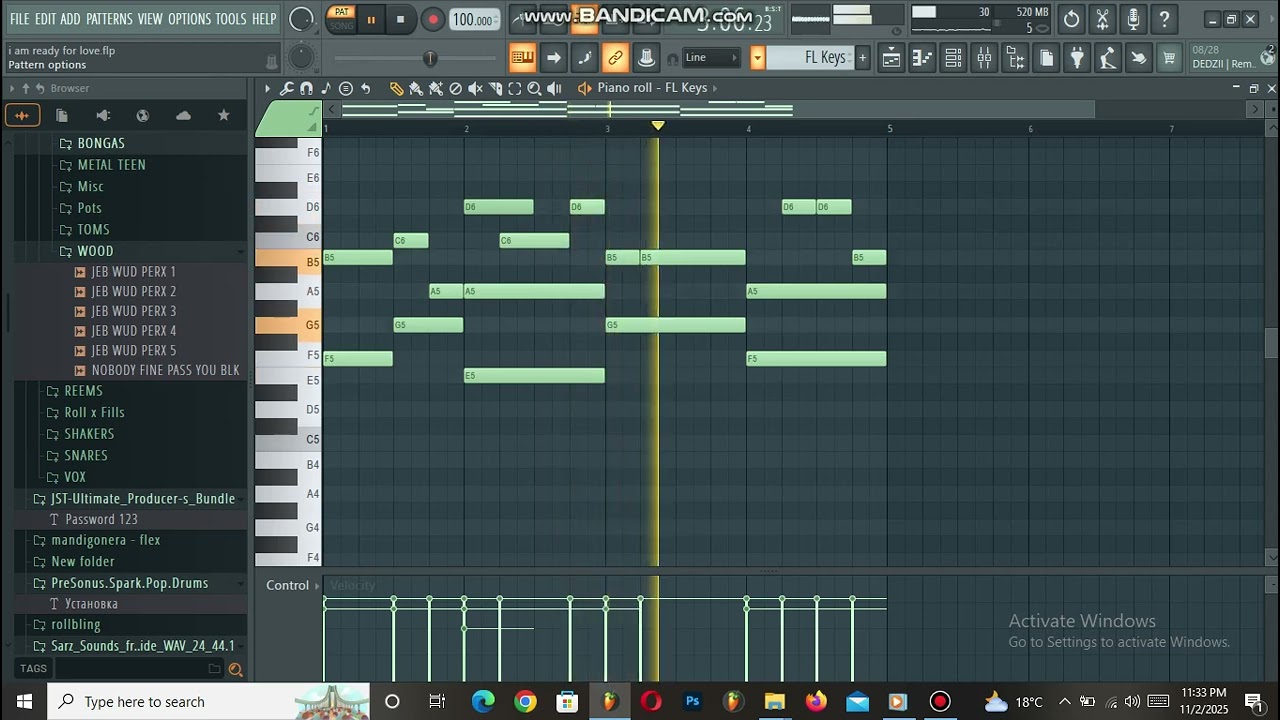
Task: Click the FL Keys pattern name field
Action: pos(810,58)
